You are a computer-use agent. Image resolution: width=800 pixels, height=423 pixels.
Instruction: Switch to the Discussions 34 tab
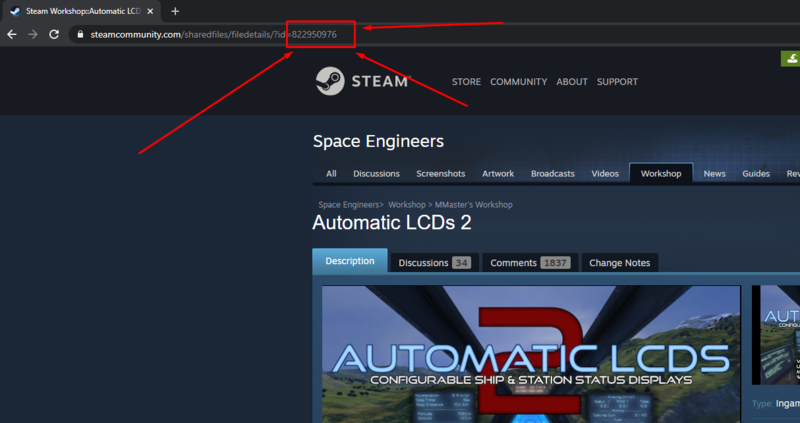tap(433, 263)
